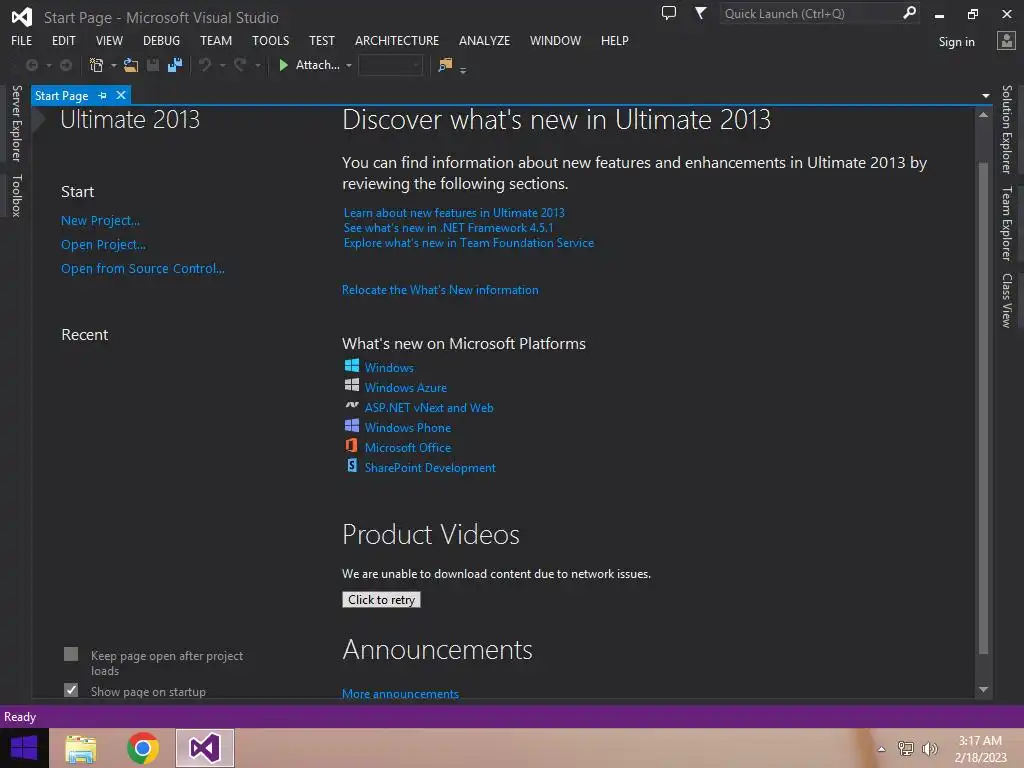Screen dimensions: 1024x768
Task: Click the New Project... link
Action: click(x=101, y=221)
